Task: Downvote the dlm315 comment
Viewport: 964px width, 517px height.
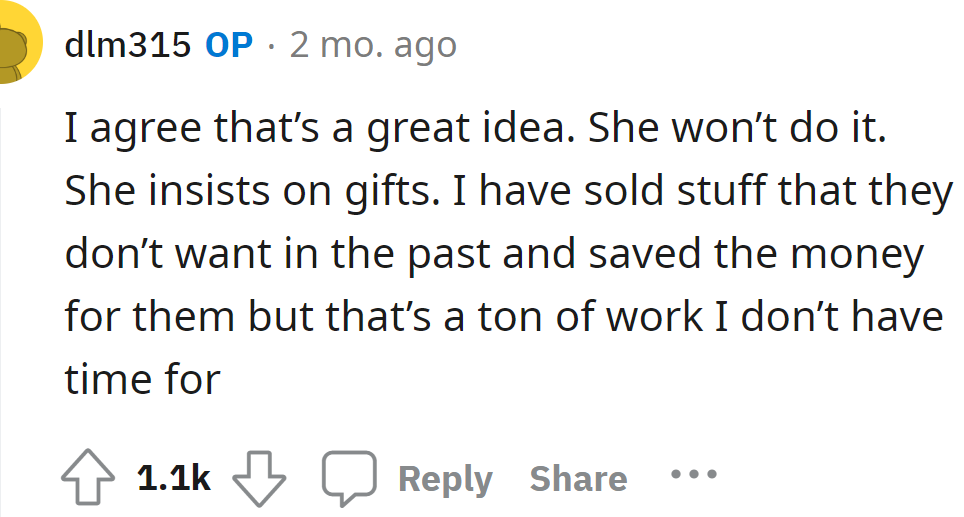Action: click(259, 478)
